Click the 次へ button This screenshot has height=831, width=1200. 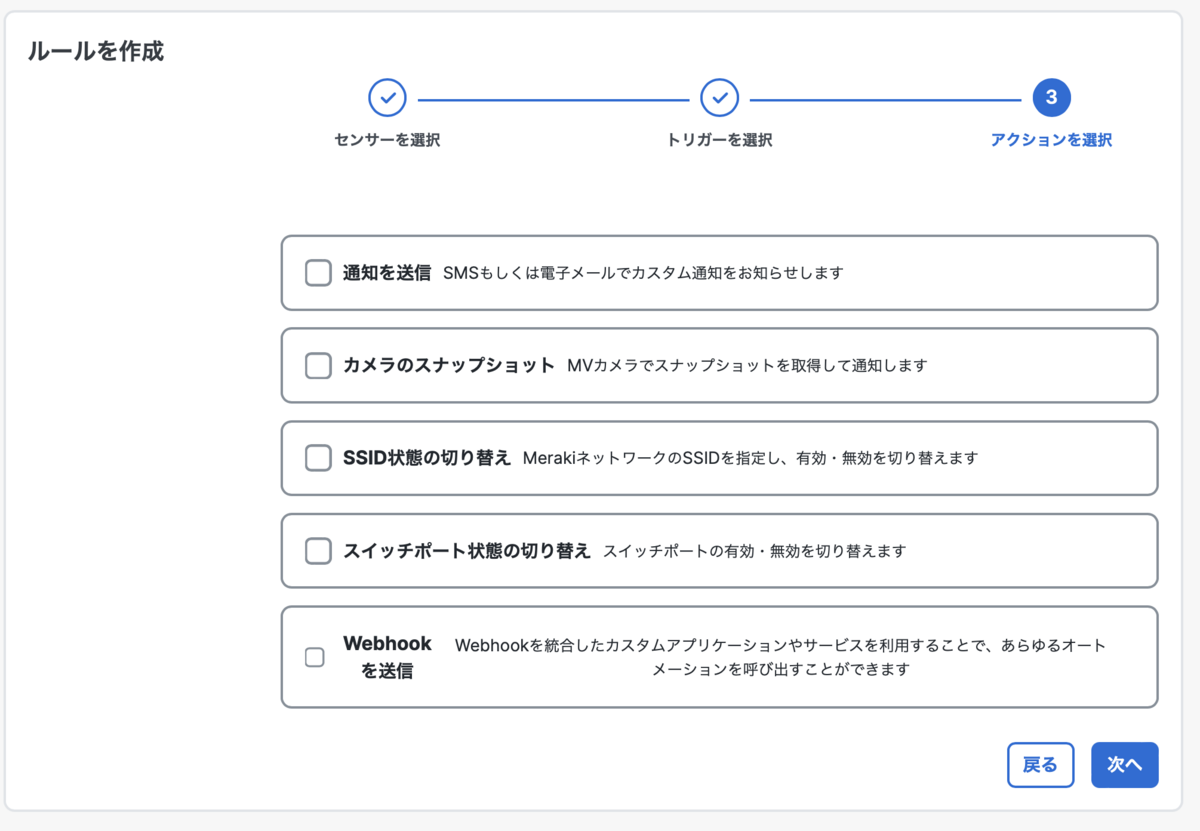pos(1124,764)
